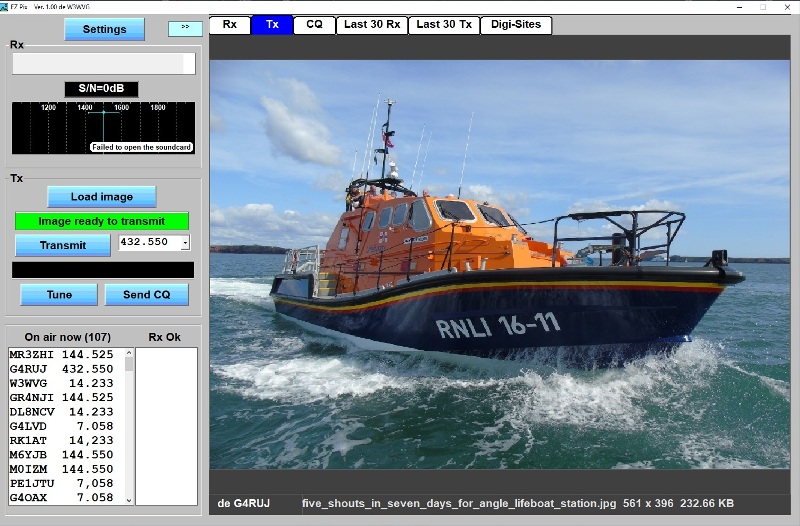This screenshot has width=800, height=526.
Task: Click the Load image button
Action: 102,196
